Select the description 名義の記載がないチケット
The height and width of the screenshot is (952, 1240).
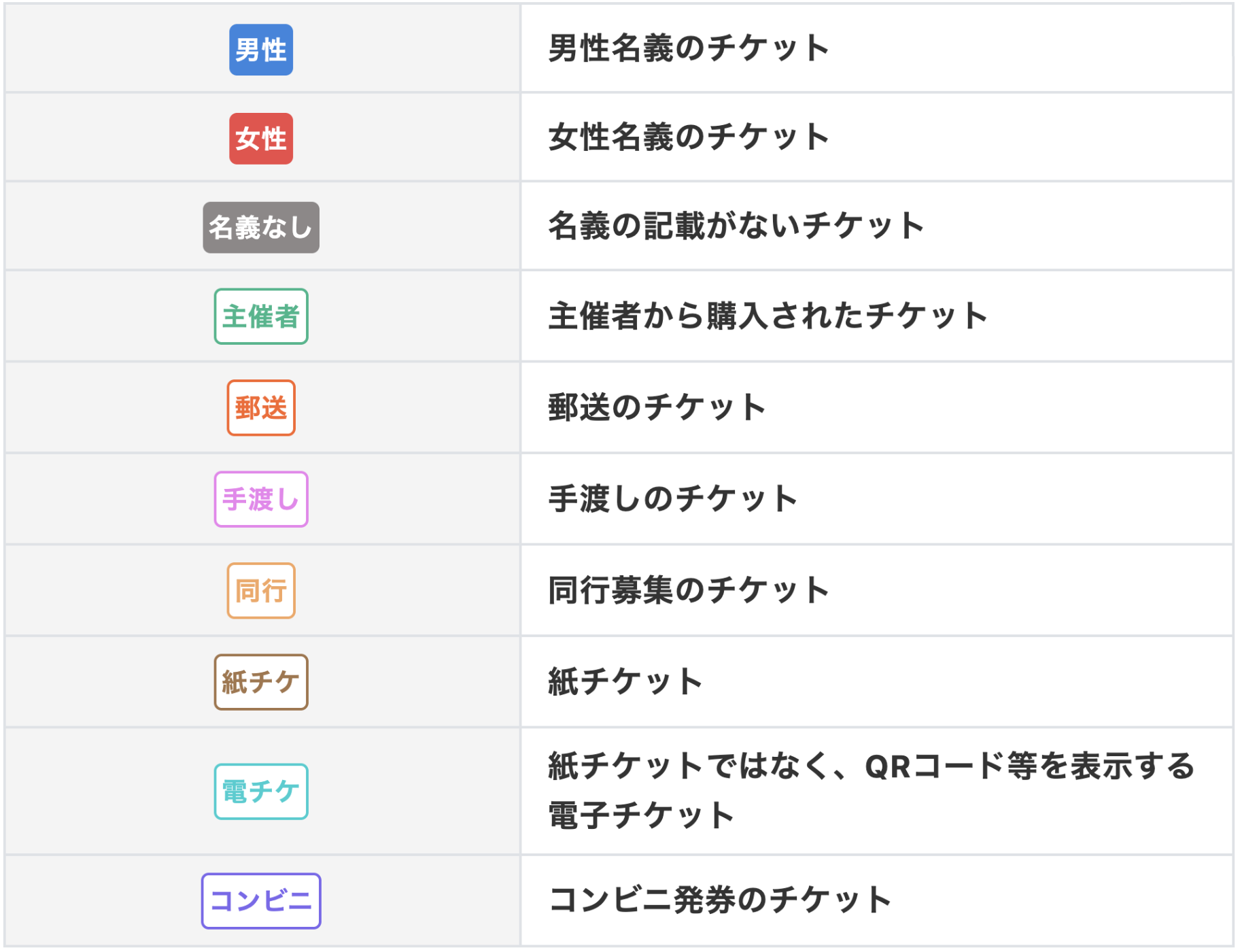pos(736,226)
